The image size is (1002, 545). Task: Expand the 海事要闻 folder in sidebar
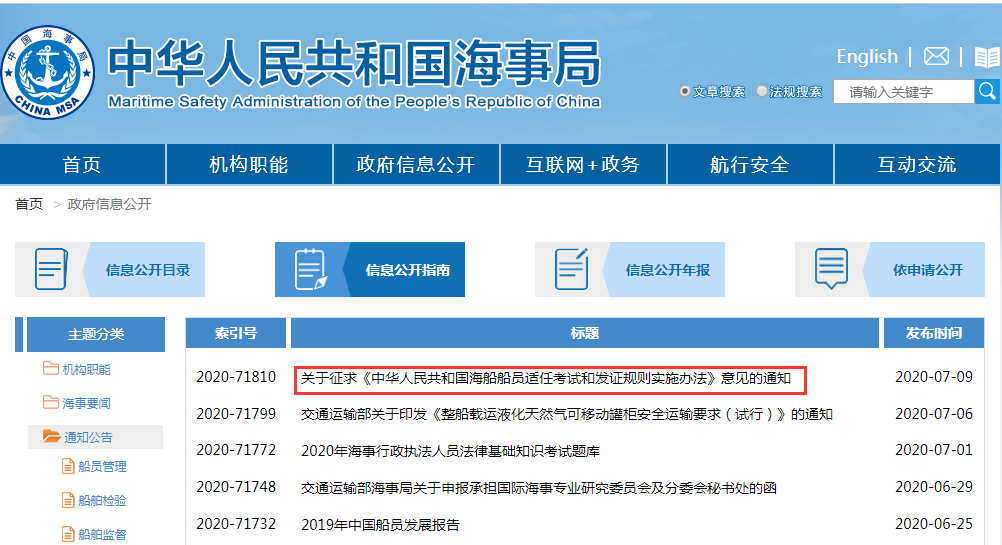[51, 403]
